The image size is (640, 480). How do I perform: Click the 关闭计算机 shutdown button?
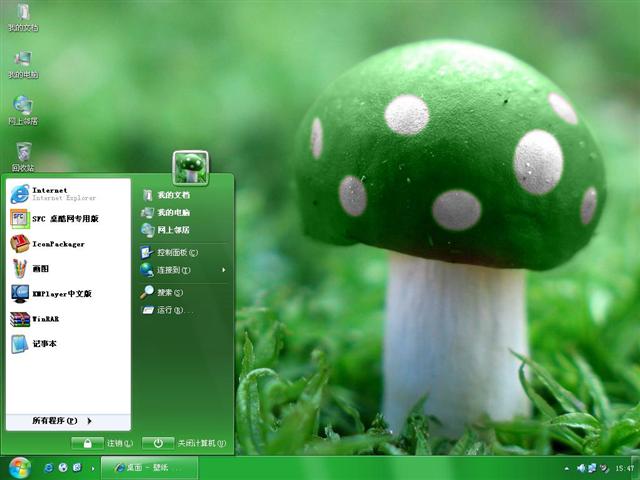pos(185,443)
